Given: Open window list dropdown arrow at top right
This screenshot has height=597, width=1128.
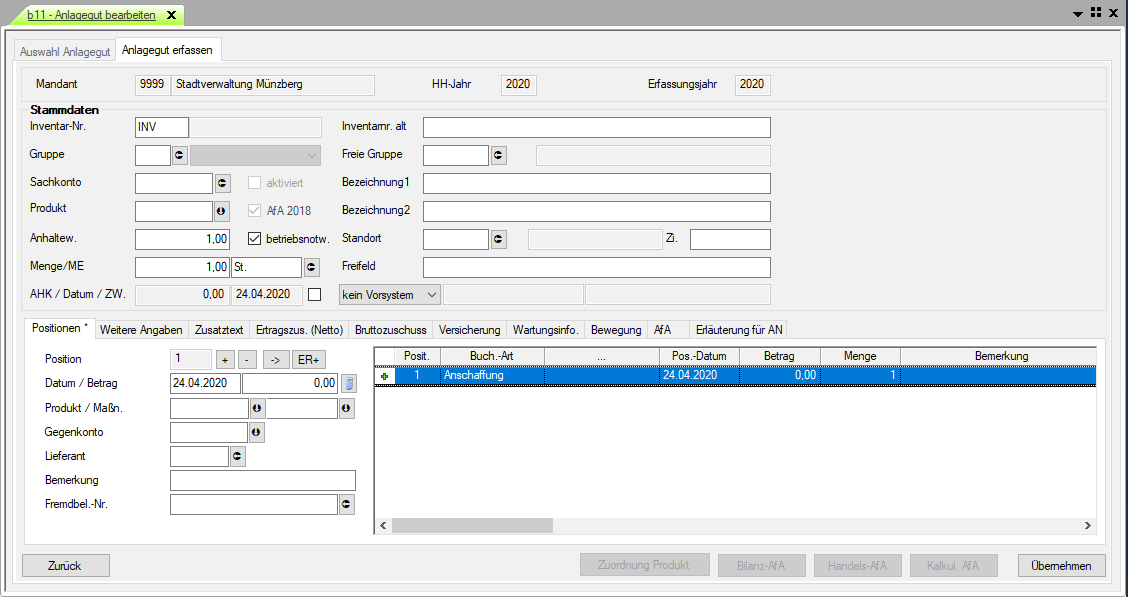Looking at the screenshot, I should [x=1078, y=14].
